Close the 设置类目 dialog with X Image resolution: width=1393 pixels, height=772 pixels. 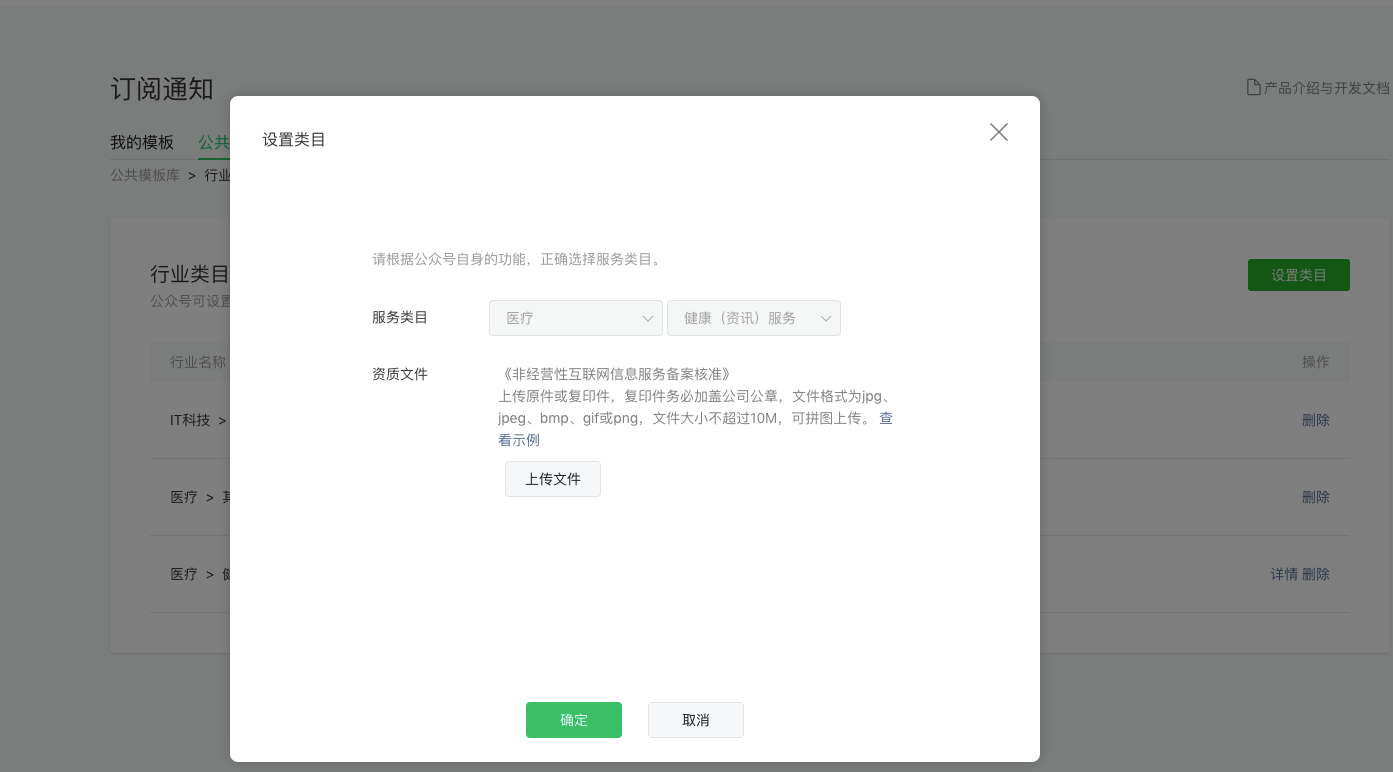click(x=998, y=132)
